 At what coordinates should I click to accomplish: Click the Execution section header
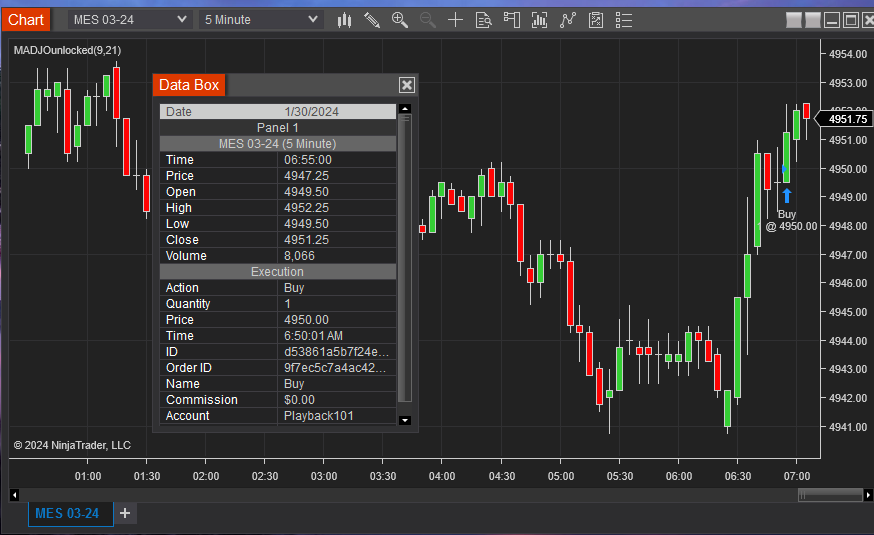coord(278,272)
